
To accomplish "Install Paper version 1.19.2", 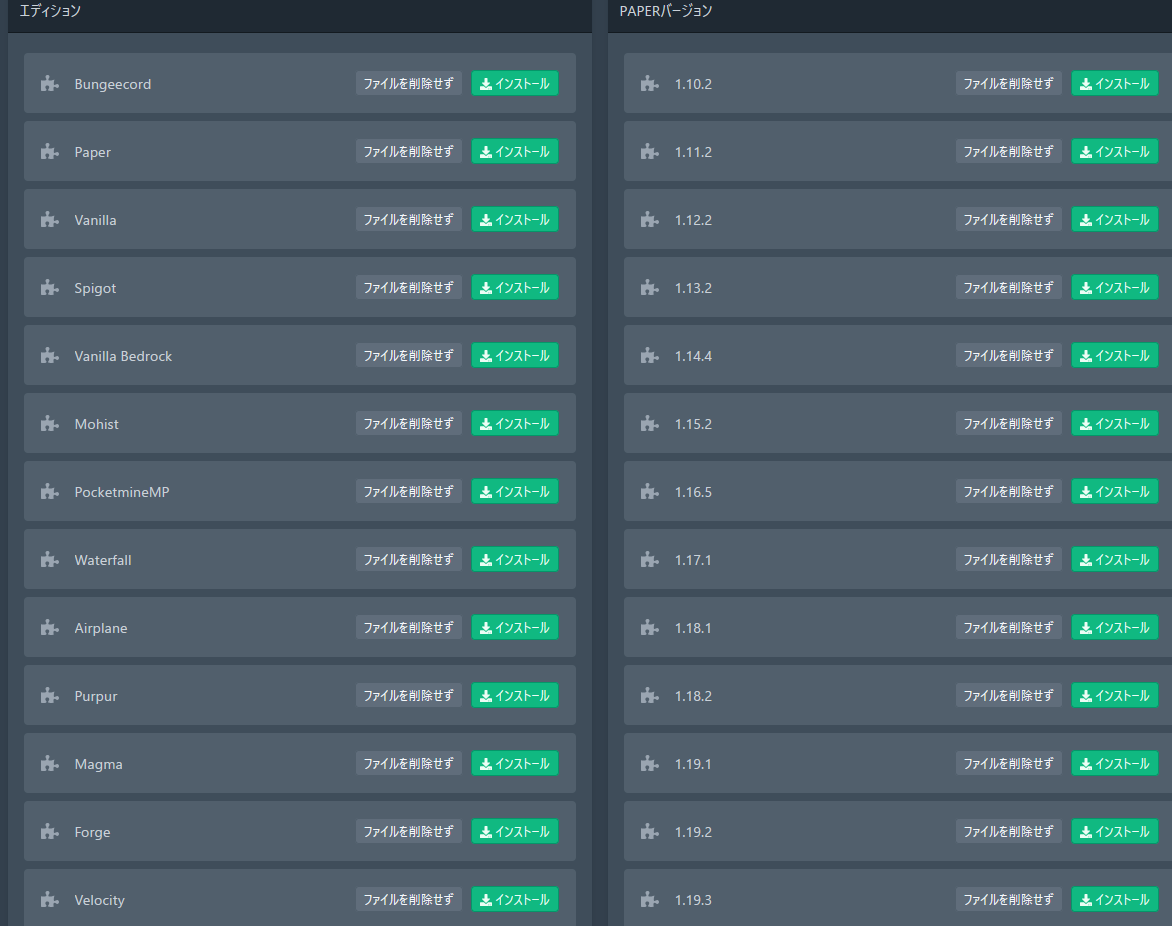I will tap(1115, 832).
